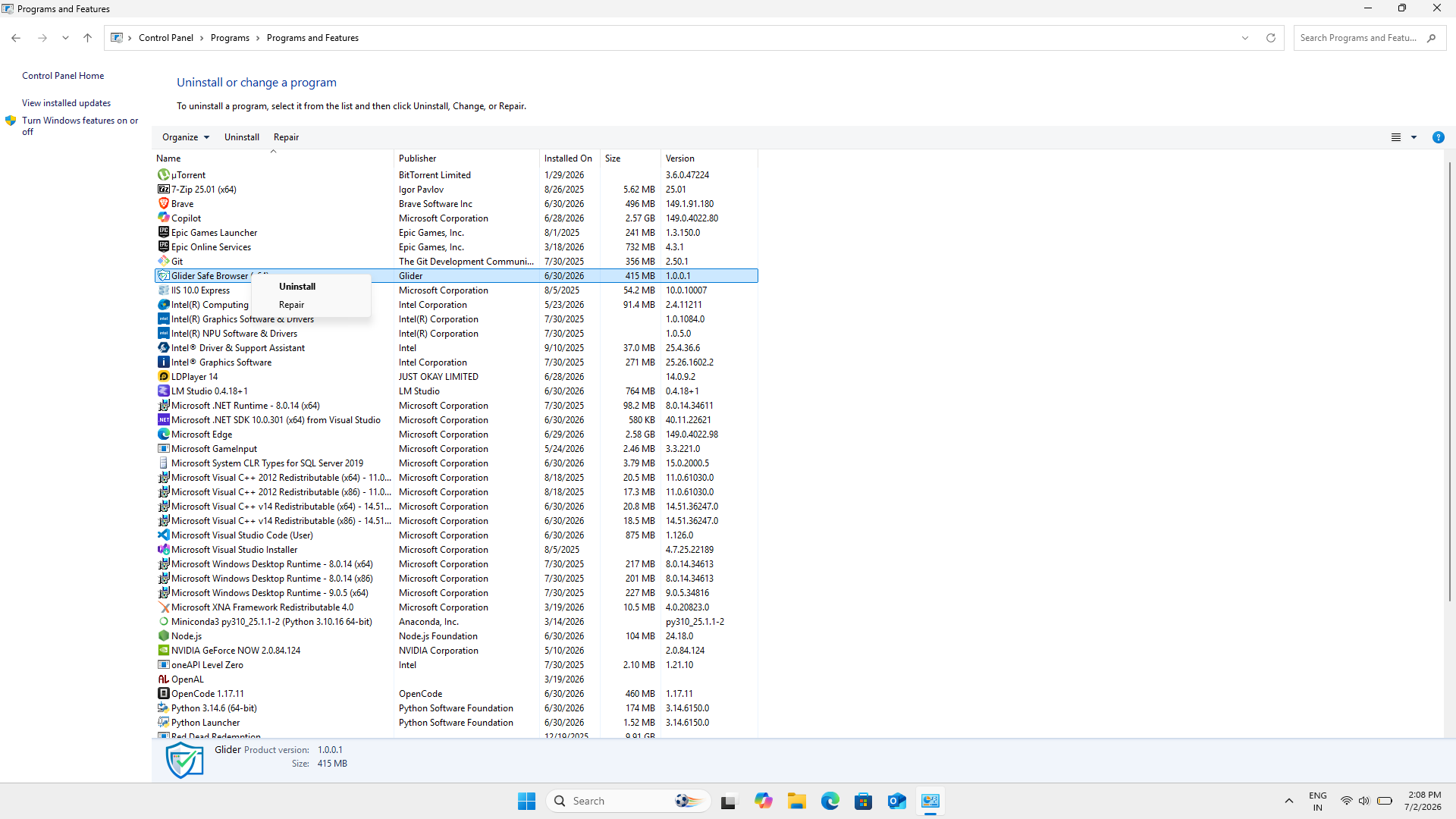Select the Python Launcher row

pyautogui.click(x=455, y=723)
